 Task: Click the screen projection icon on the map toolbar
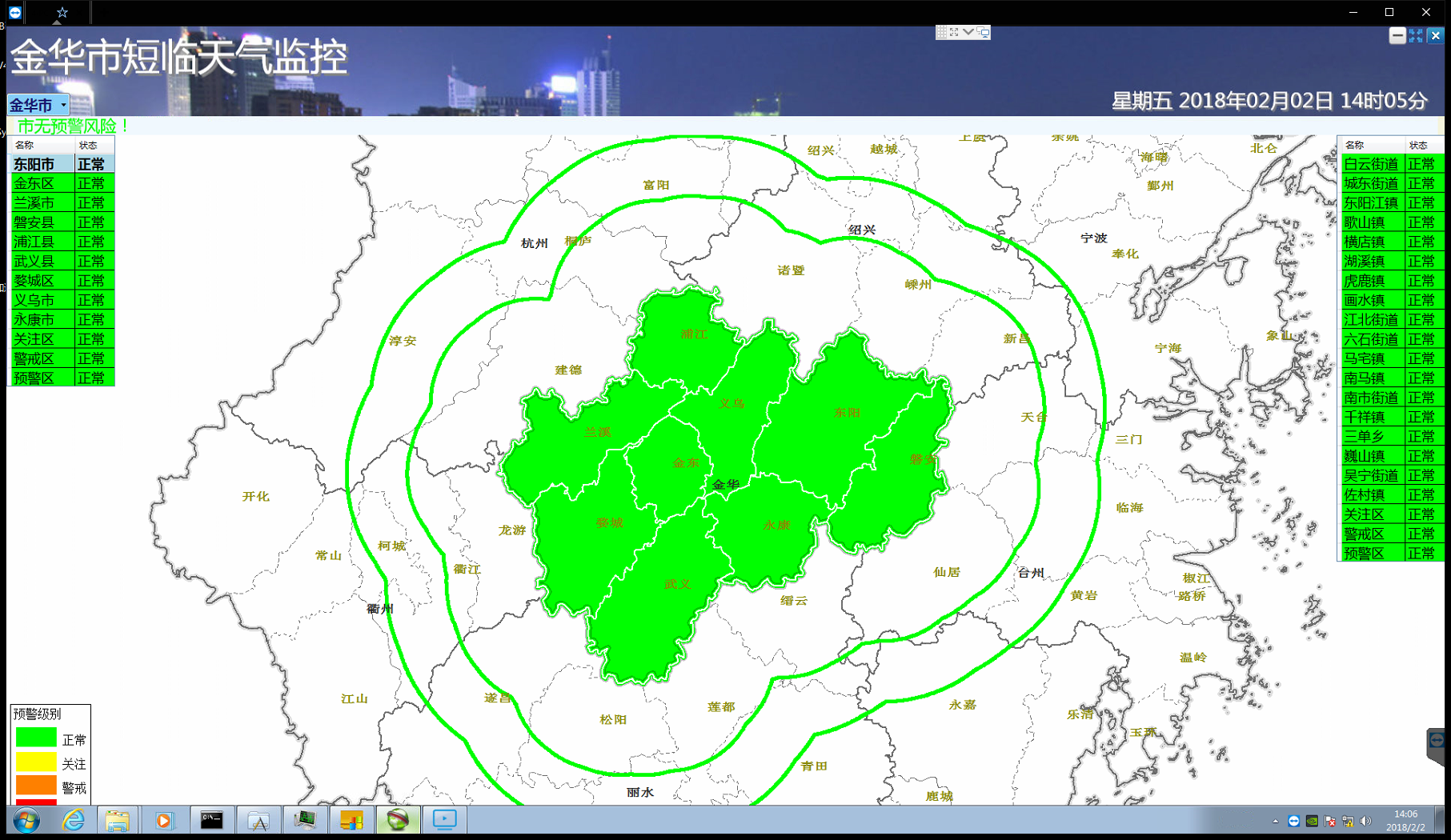coord(984,33)
